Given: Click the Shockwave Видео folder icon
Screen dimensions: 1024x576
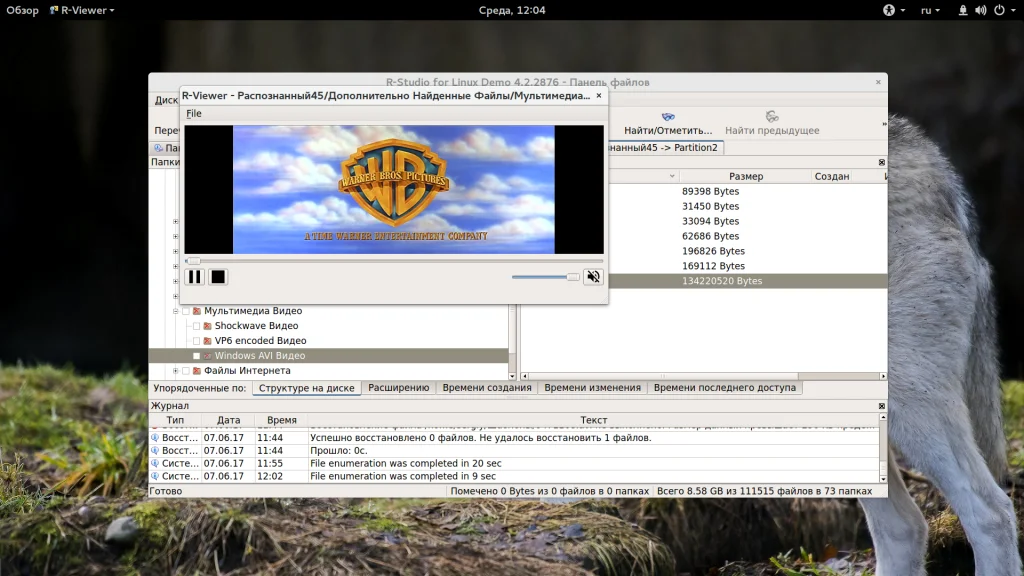Looking at the screenshot, I should click(x=208, y=326).
